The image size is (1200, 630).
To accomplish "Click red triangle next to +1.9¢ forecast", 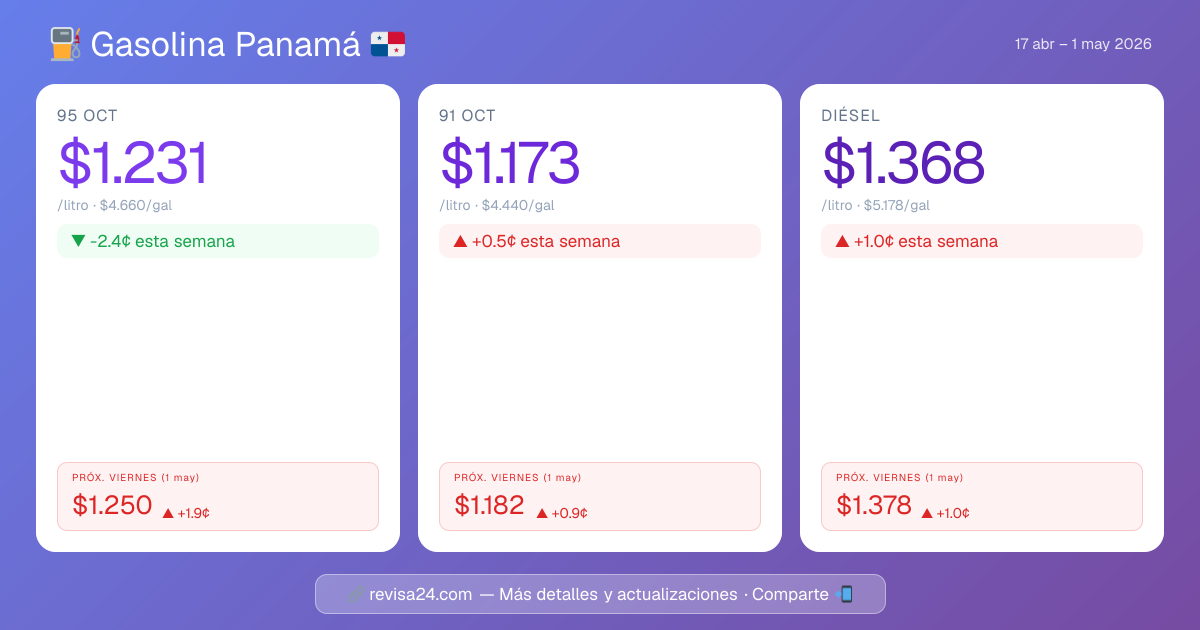I will (x=168, y=513).
